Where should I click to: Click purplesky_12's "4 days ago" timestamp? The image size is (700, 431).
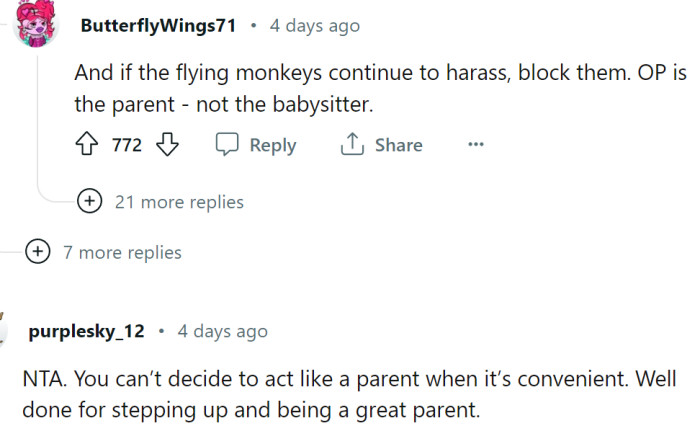pyautogui.click(x=222, y=331)
